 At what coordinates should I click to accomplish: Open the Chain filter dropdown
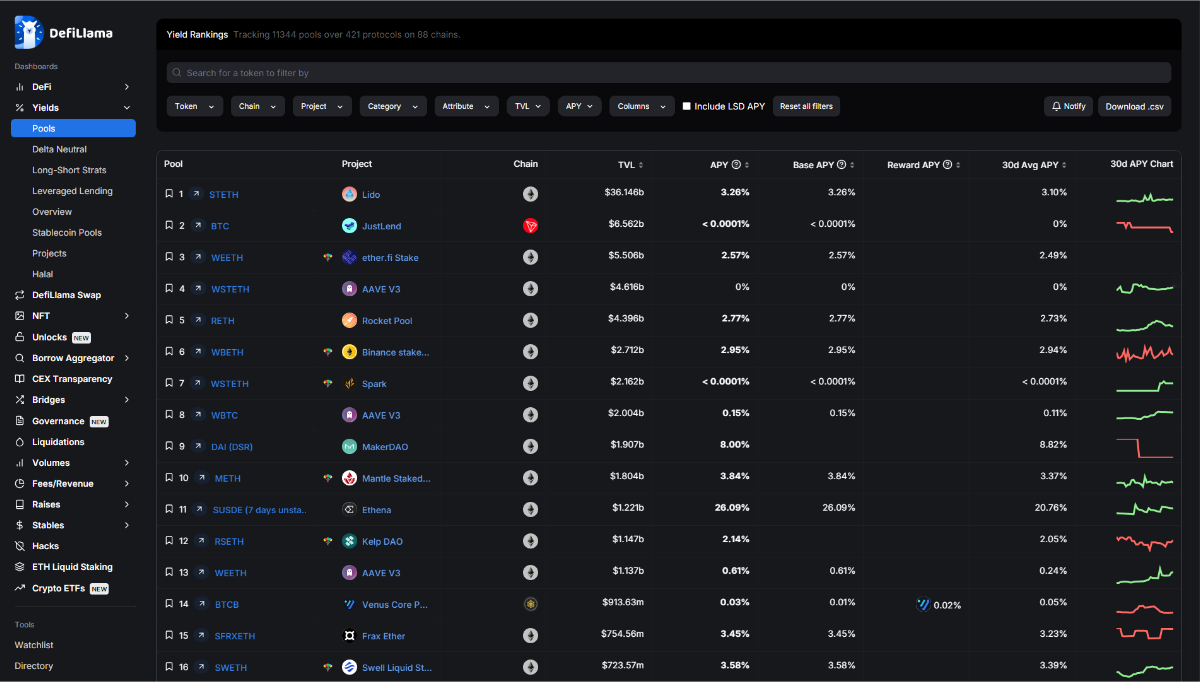tap(257, 106)
